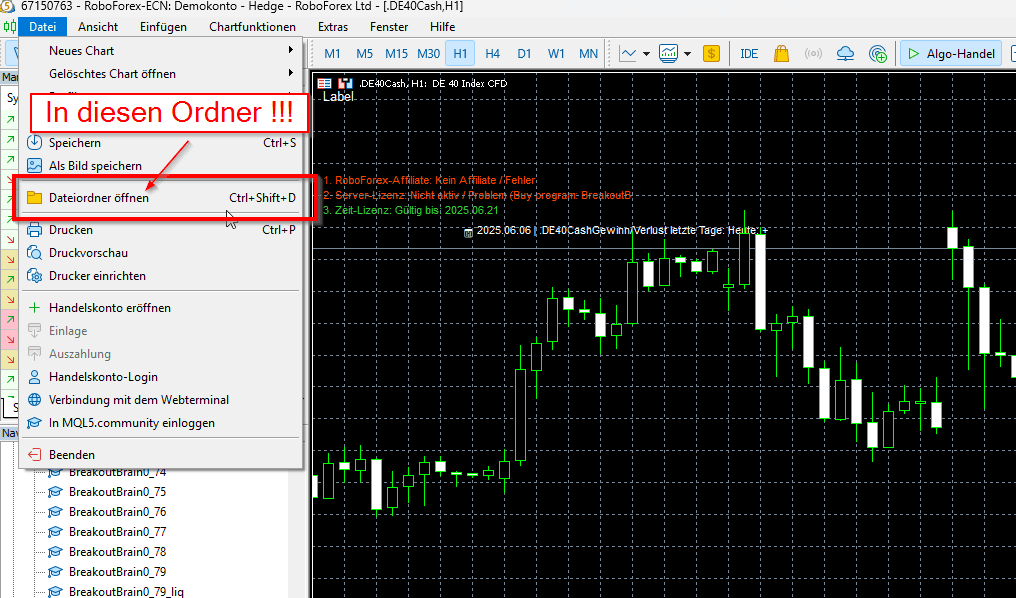
Task: Open the signals broadcast icon in toolbar
Action: (813, 54)
